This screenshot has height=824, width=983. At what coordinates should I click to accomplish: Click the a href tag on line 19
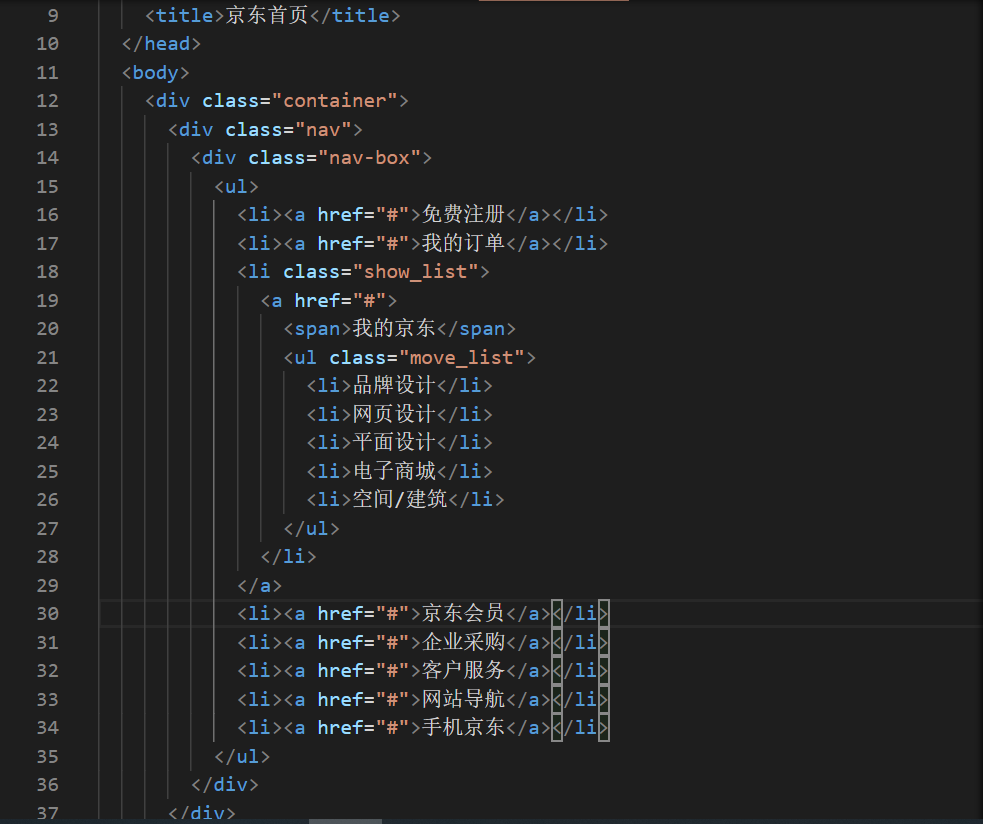(329, 301)
